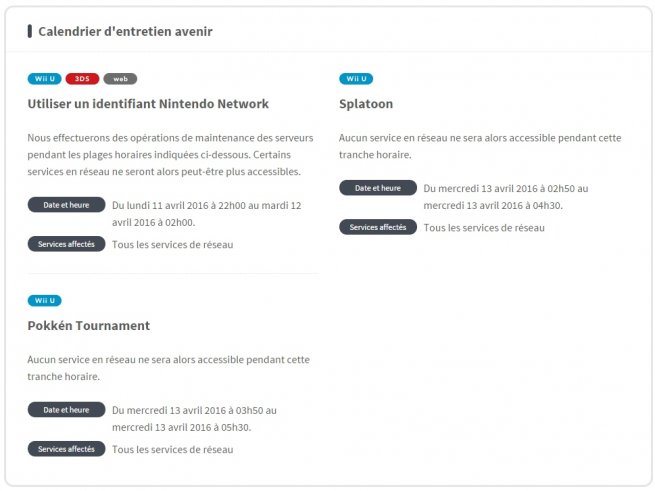
Task: Open "Utiliser un identifiant Nintendo Network" title
Action: tap(148, 104)
